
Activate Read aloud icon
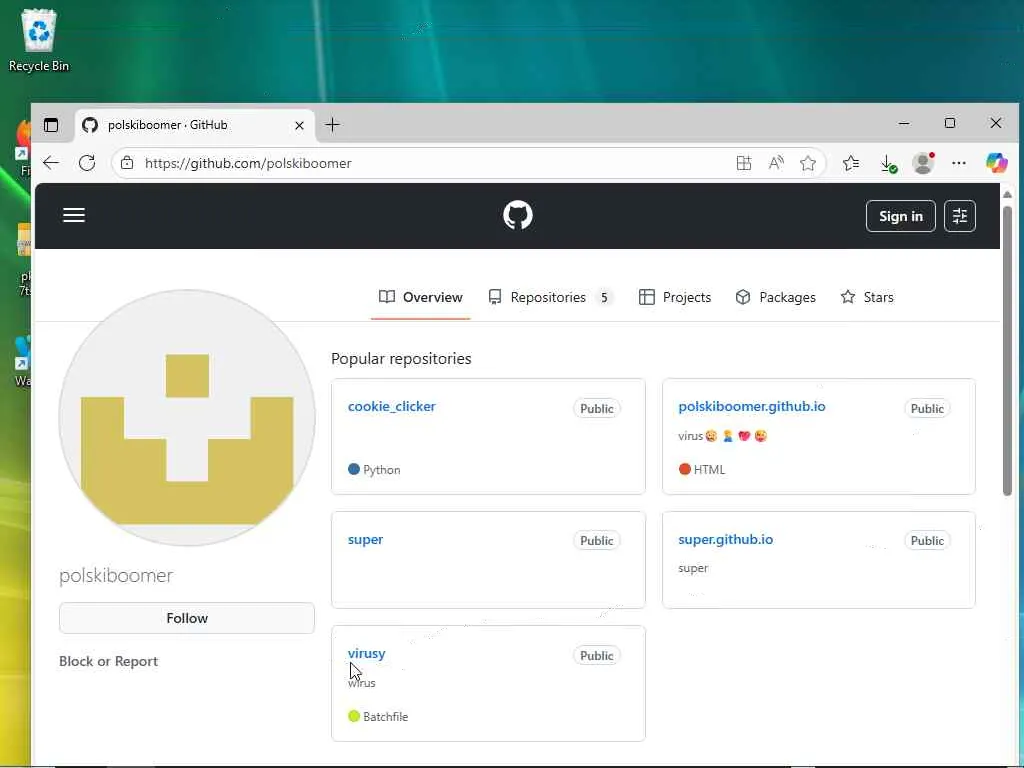point(776,163)
